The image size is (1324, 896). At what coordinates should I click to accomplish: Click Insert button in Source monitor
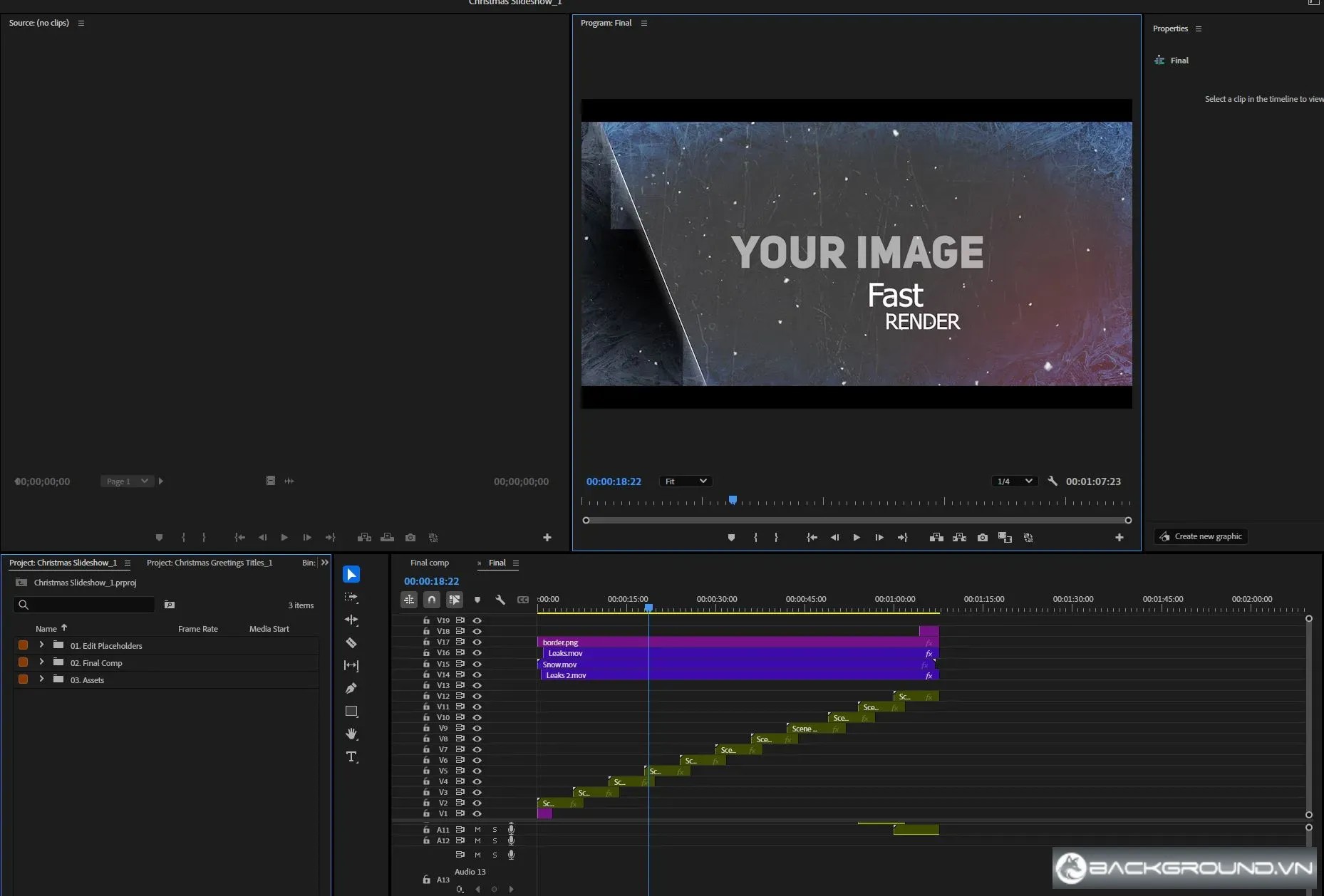click(364, 538)
